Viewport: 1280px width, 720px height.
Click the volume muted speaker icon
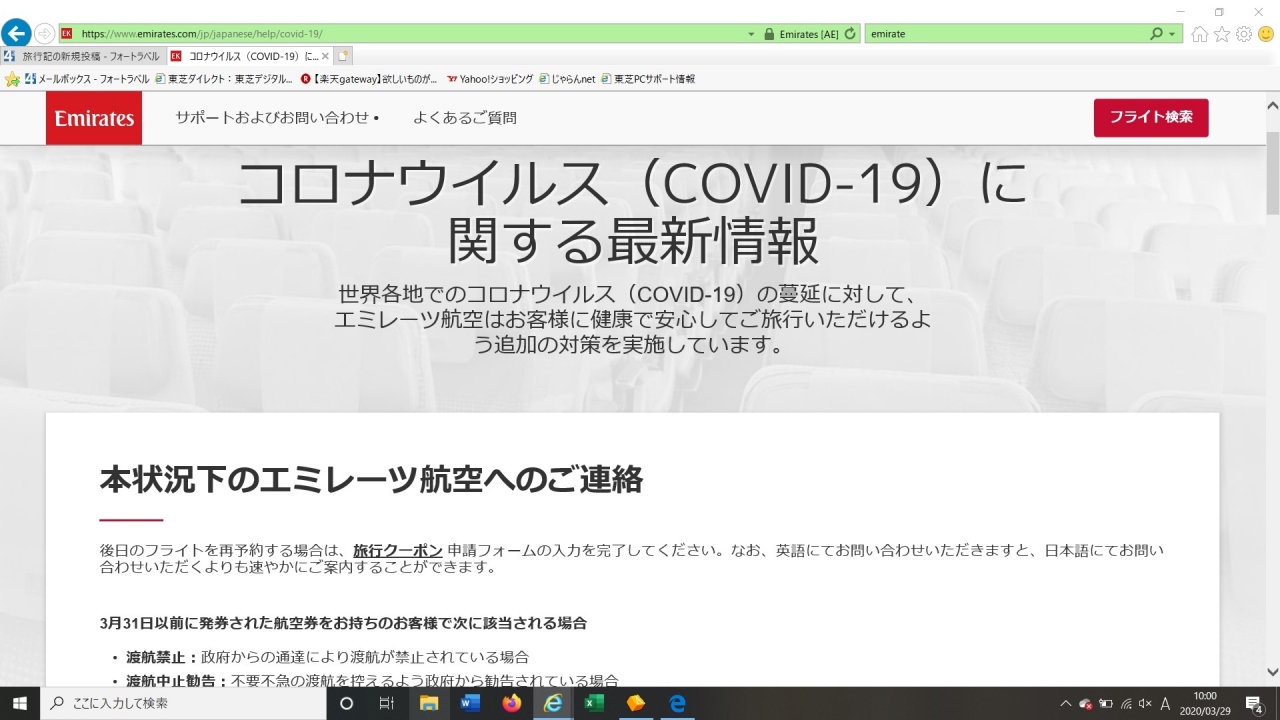(x=1145, y=703)
